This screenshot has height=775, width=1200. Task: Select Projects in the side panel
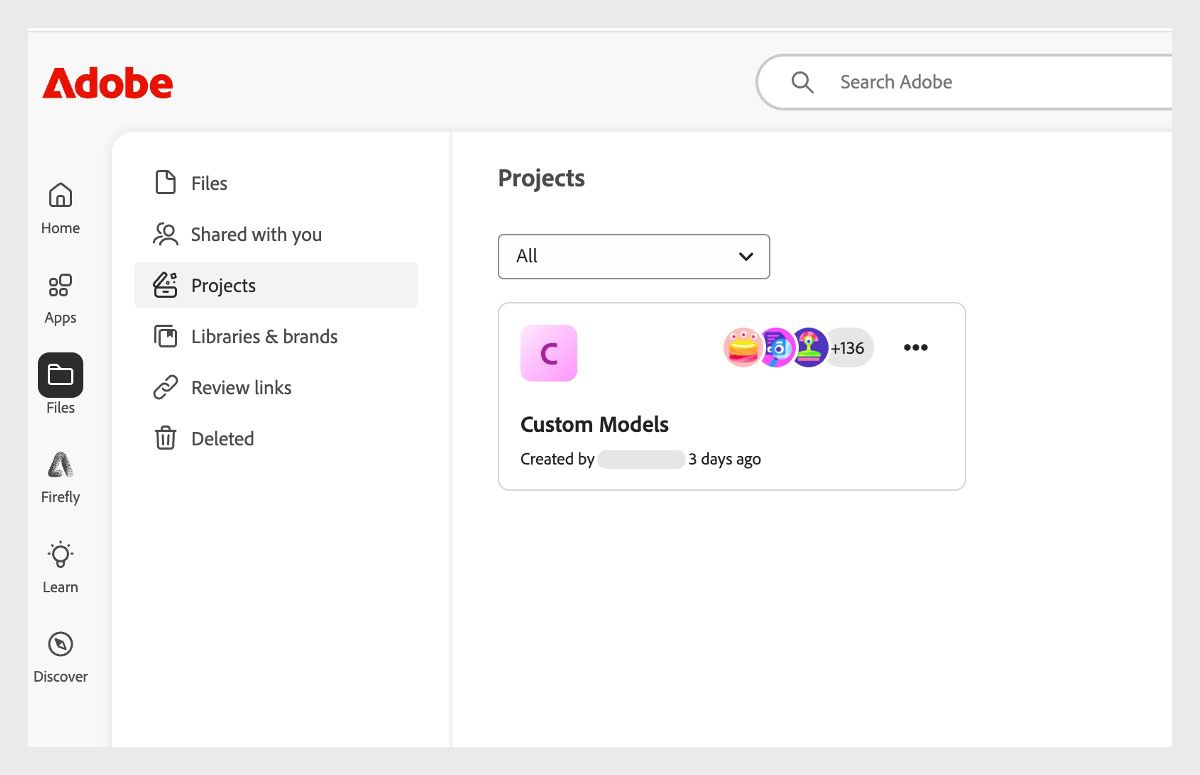[x=223, y=285]
